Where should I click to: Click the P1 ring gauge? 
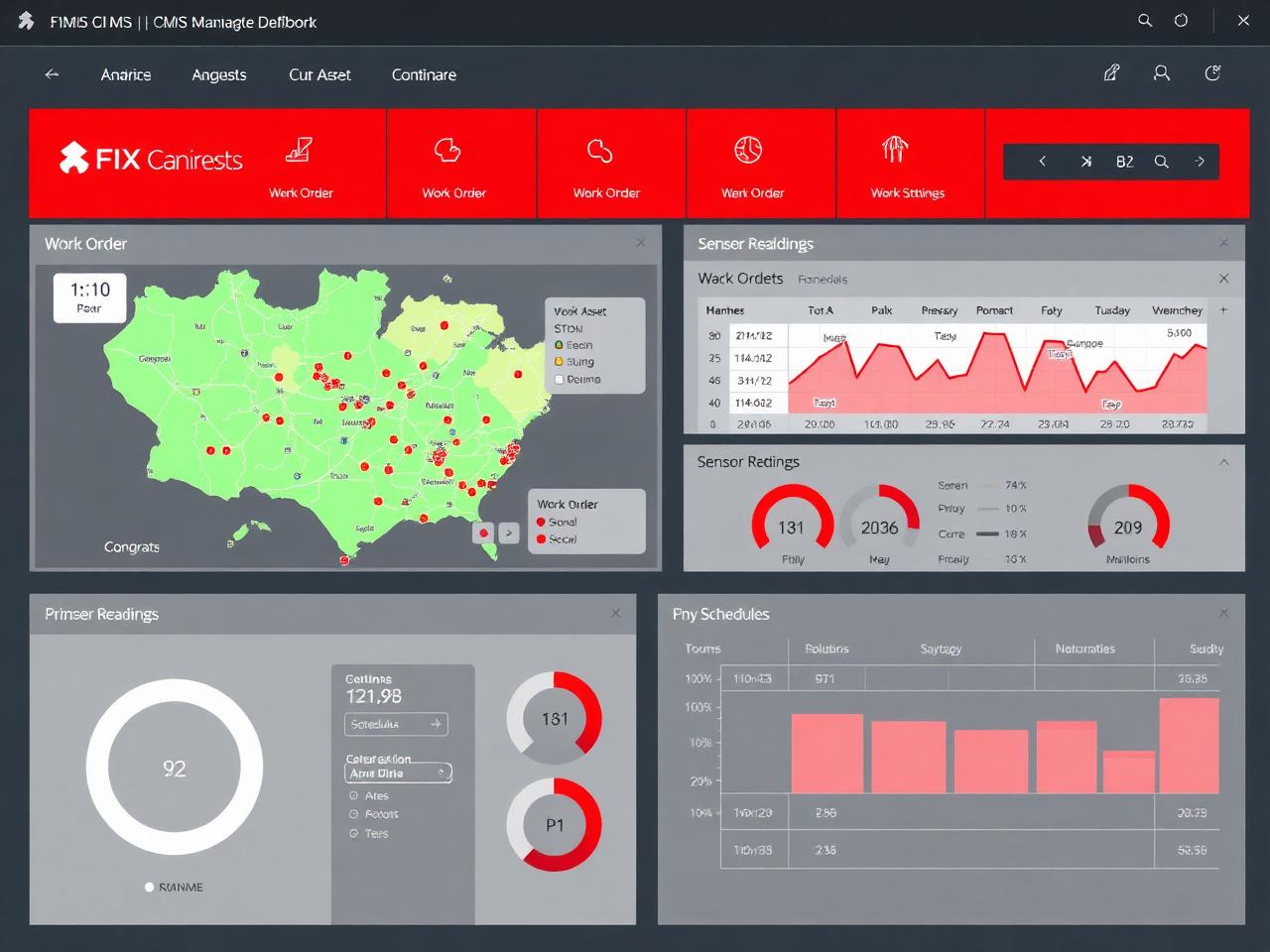[x=554, y=824]
